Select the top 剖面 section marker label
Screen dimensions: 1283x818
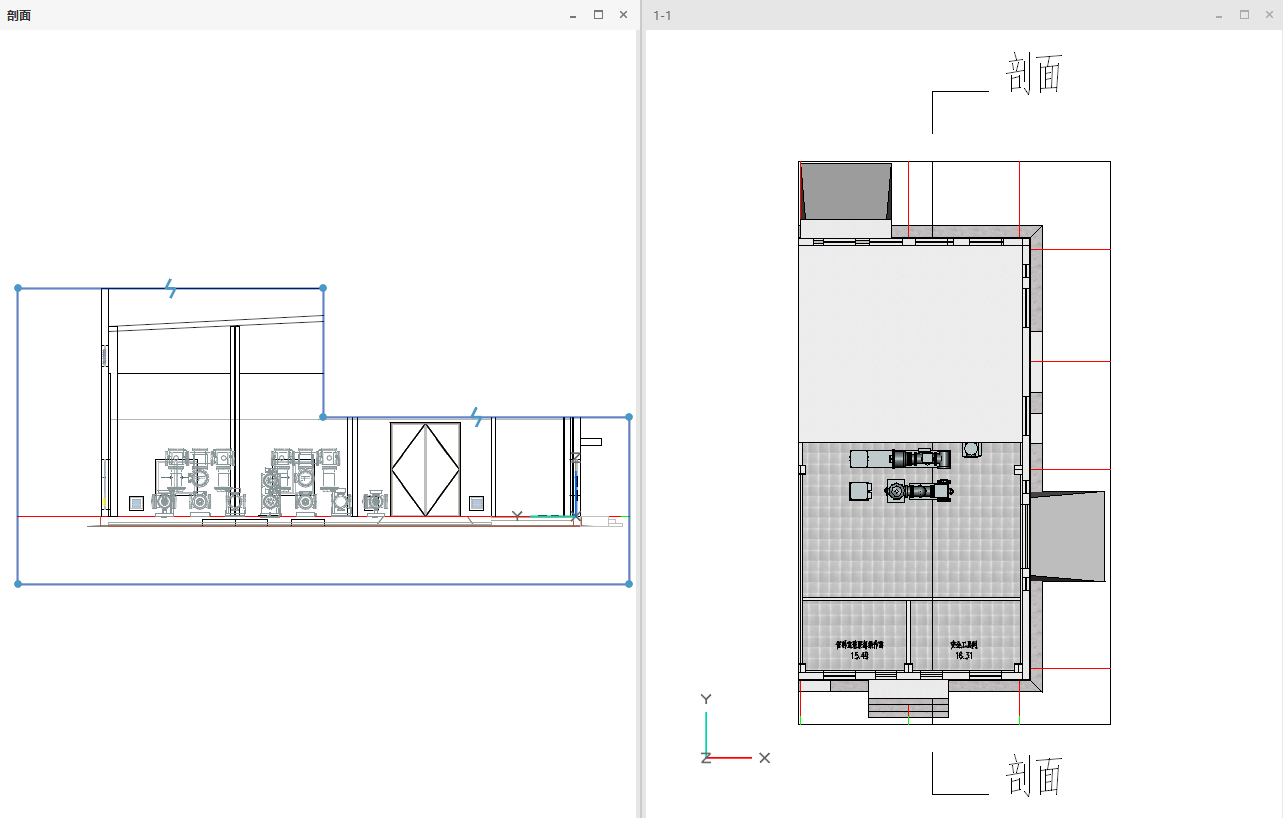[x=1033, y=76]
